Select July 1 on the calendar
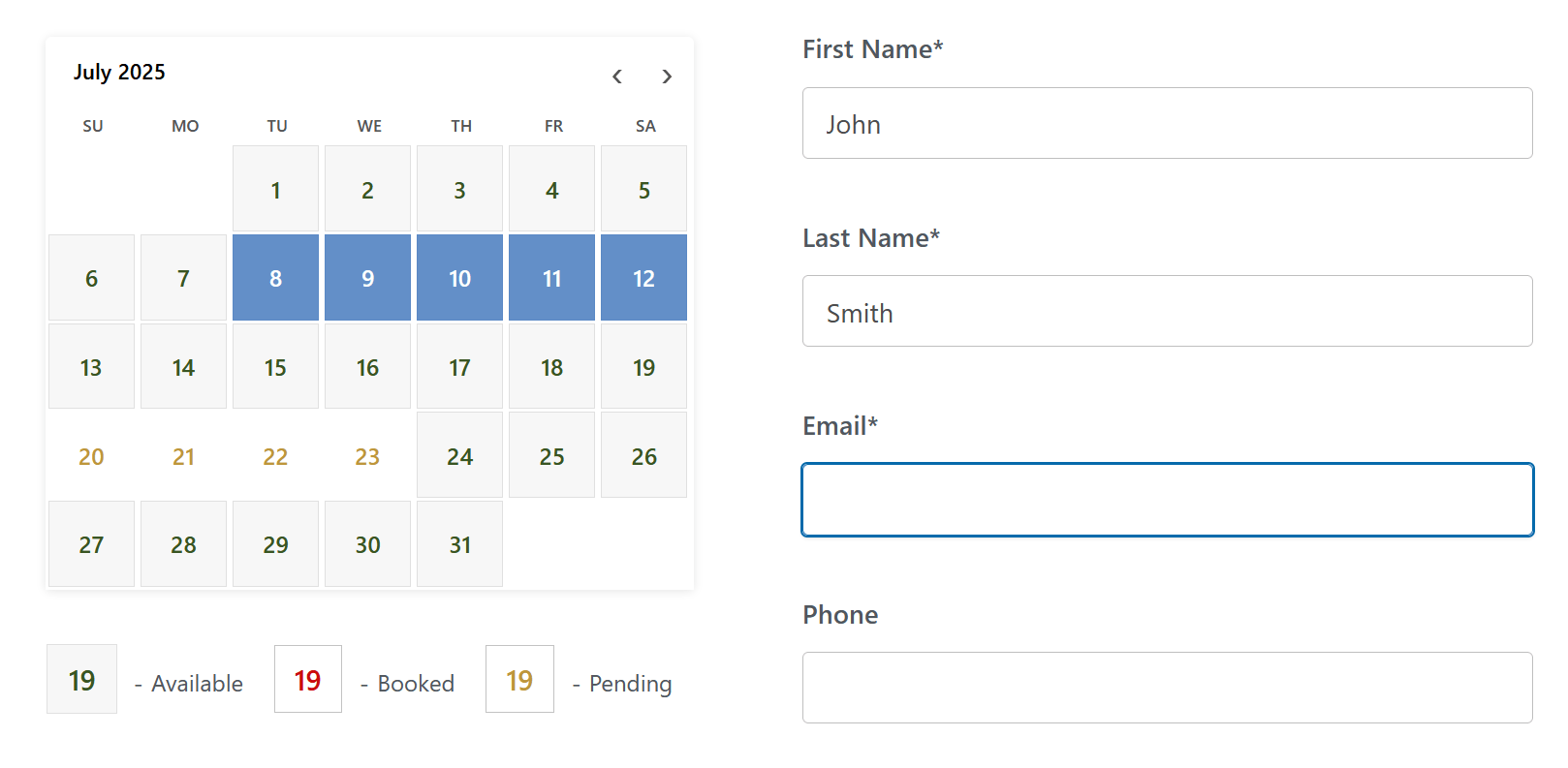 pyautogui.click(x=275, y=190)
